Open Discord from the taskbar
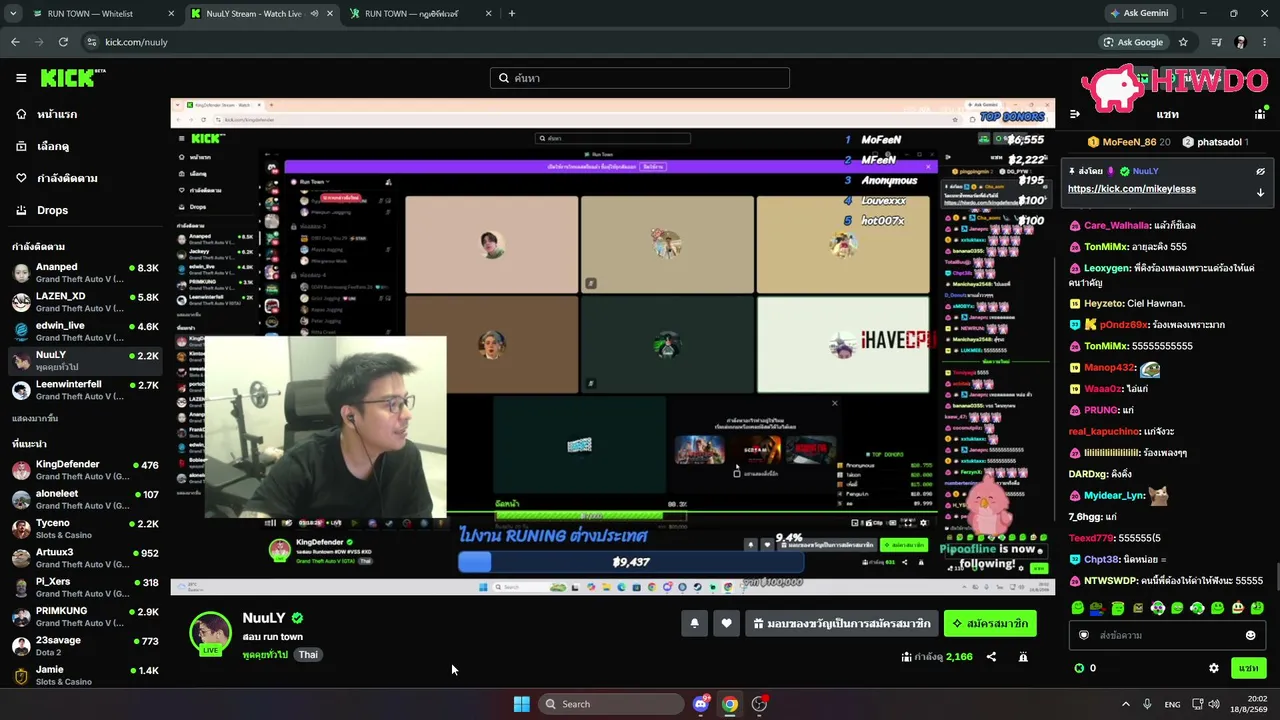 pyautogui.click(x=701, y=704)
